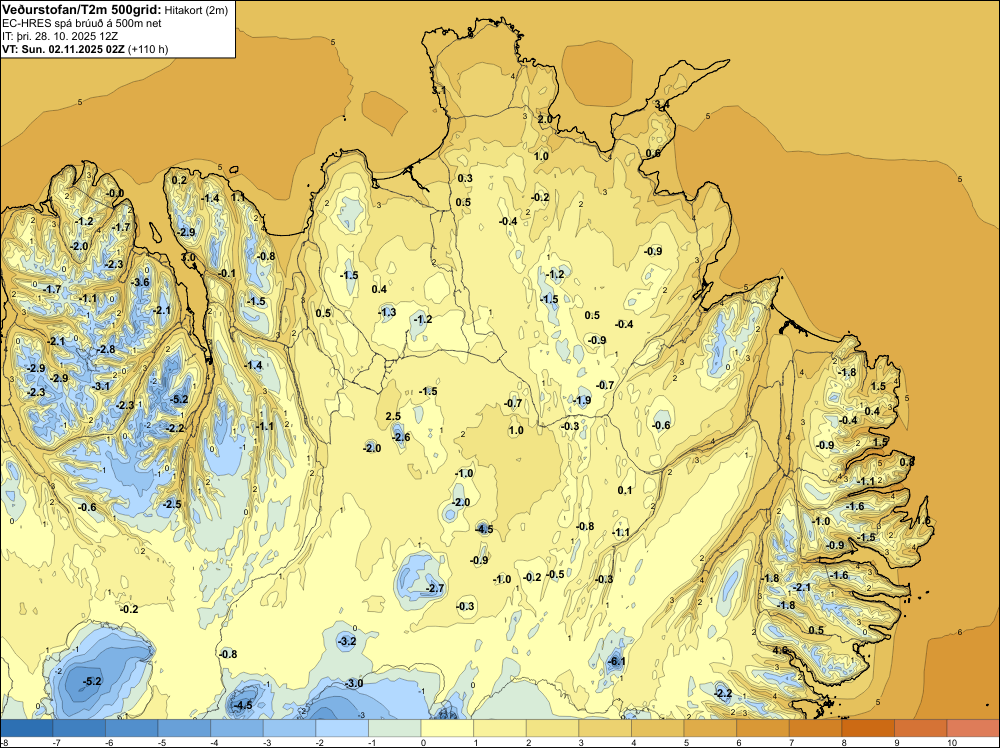Click the 'VT: Sun. 02.11.2025 02Z' valid time

pos(64,49)
